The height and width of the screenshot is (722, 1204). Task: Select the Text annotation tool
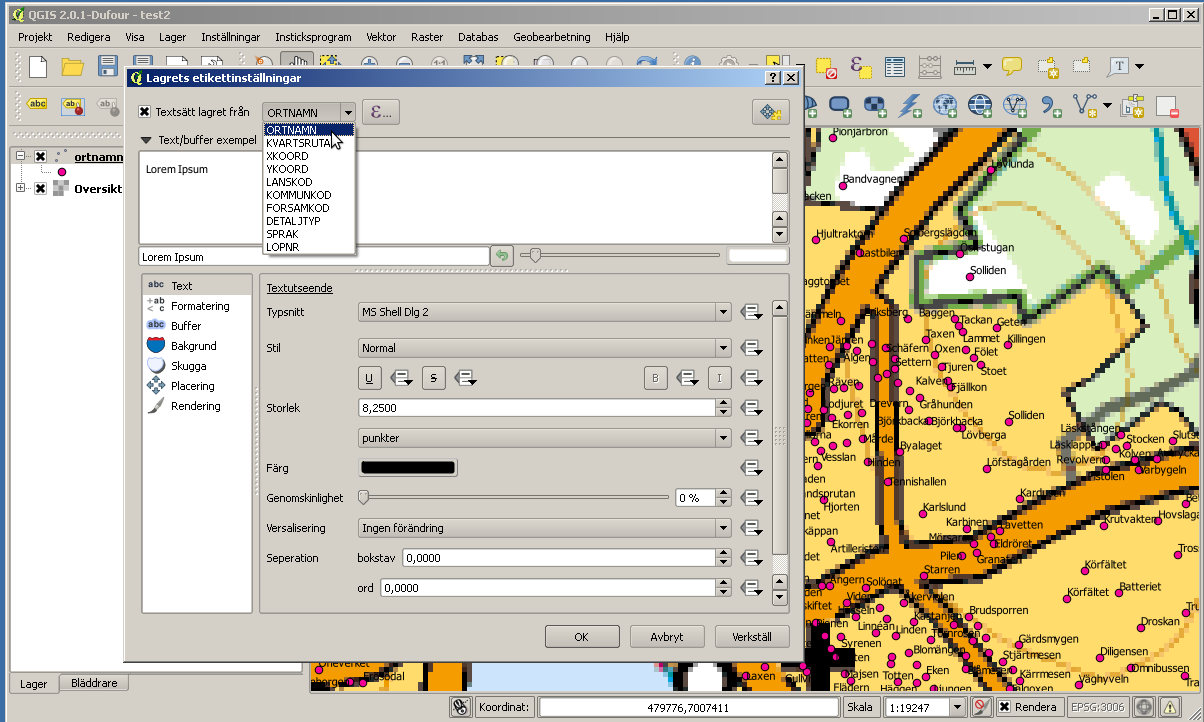1118,67
